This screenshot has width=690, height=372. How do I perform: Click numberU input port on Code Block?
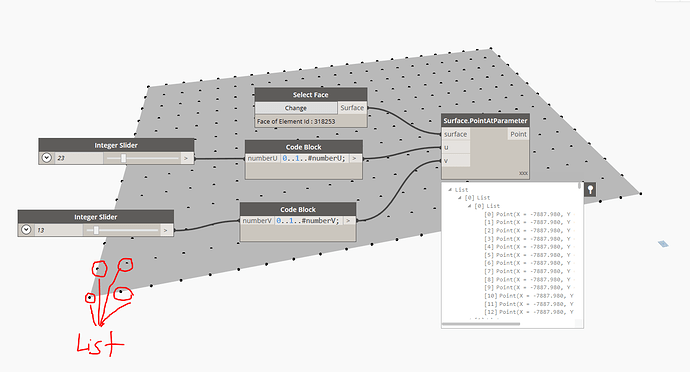click(x=263, y=158)
